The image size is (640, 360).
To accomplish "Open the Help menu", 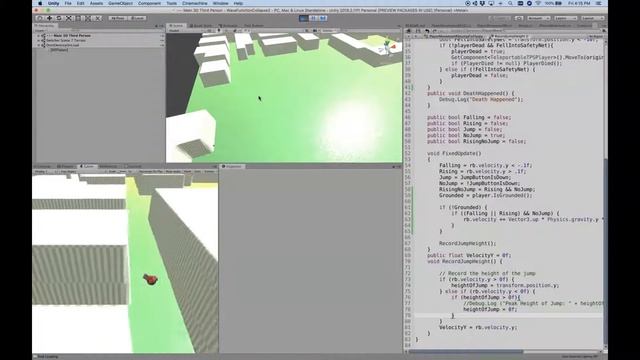I will pyautogui.click(x=238, y=3).
